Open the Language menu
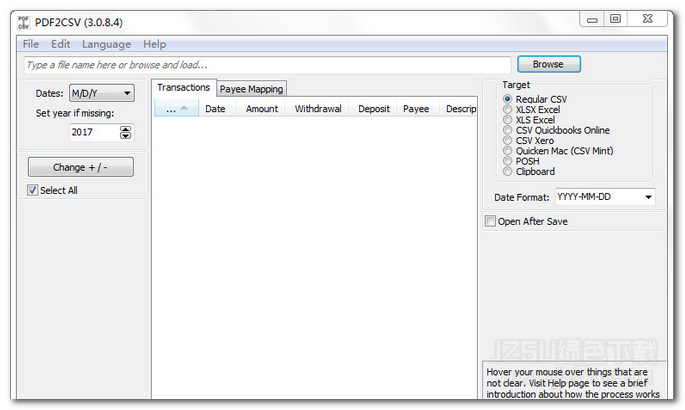The height and width of the screenshot is (410, 685). click(107, 44)
